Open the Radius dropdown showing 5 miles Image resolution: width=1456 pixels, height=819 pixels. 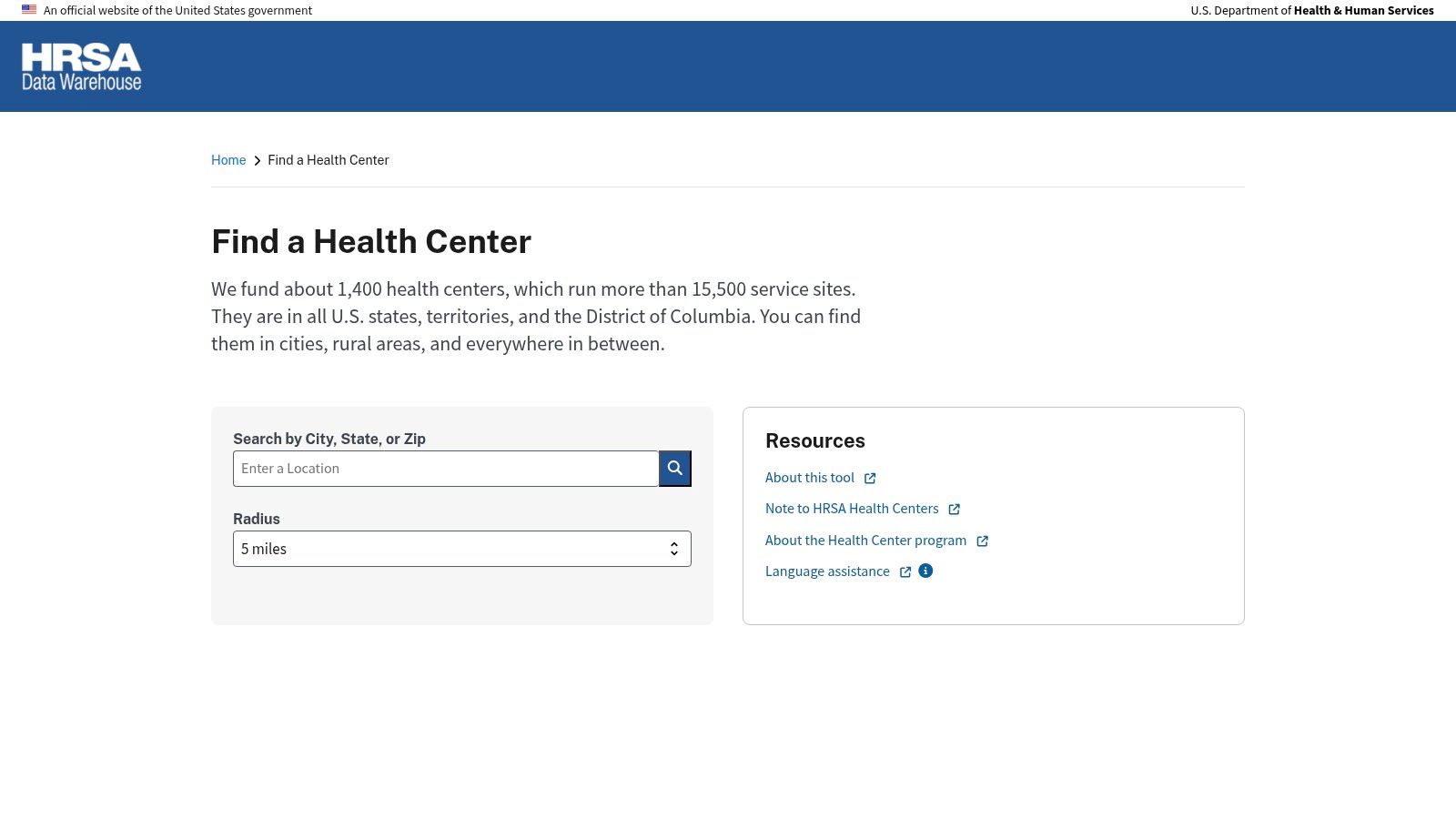462,549
